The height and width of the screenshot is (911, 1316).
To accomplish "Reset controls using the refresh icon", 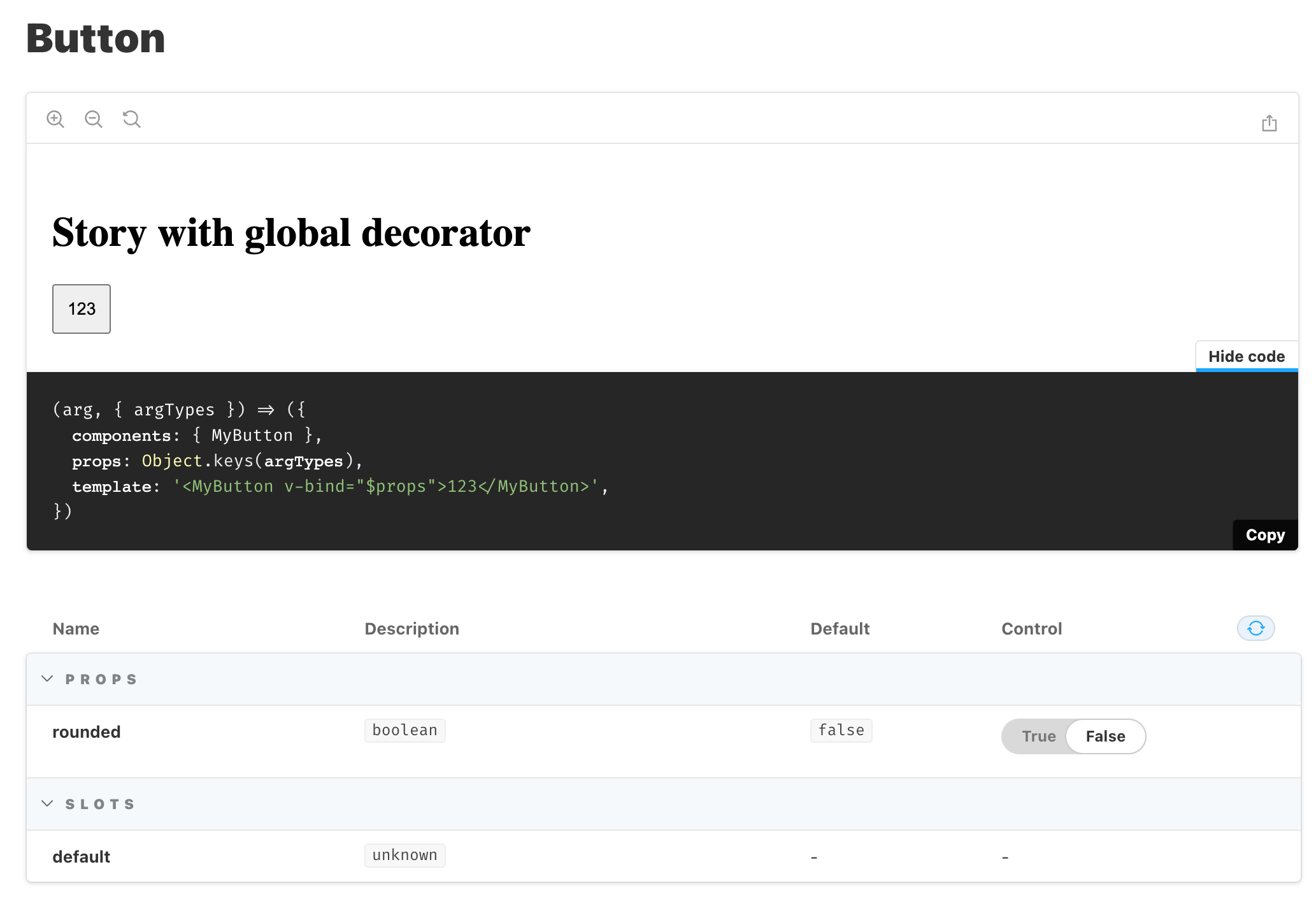I will coord(1255,628).
